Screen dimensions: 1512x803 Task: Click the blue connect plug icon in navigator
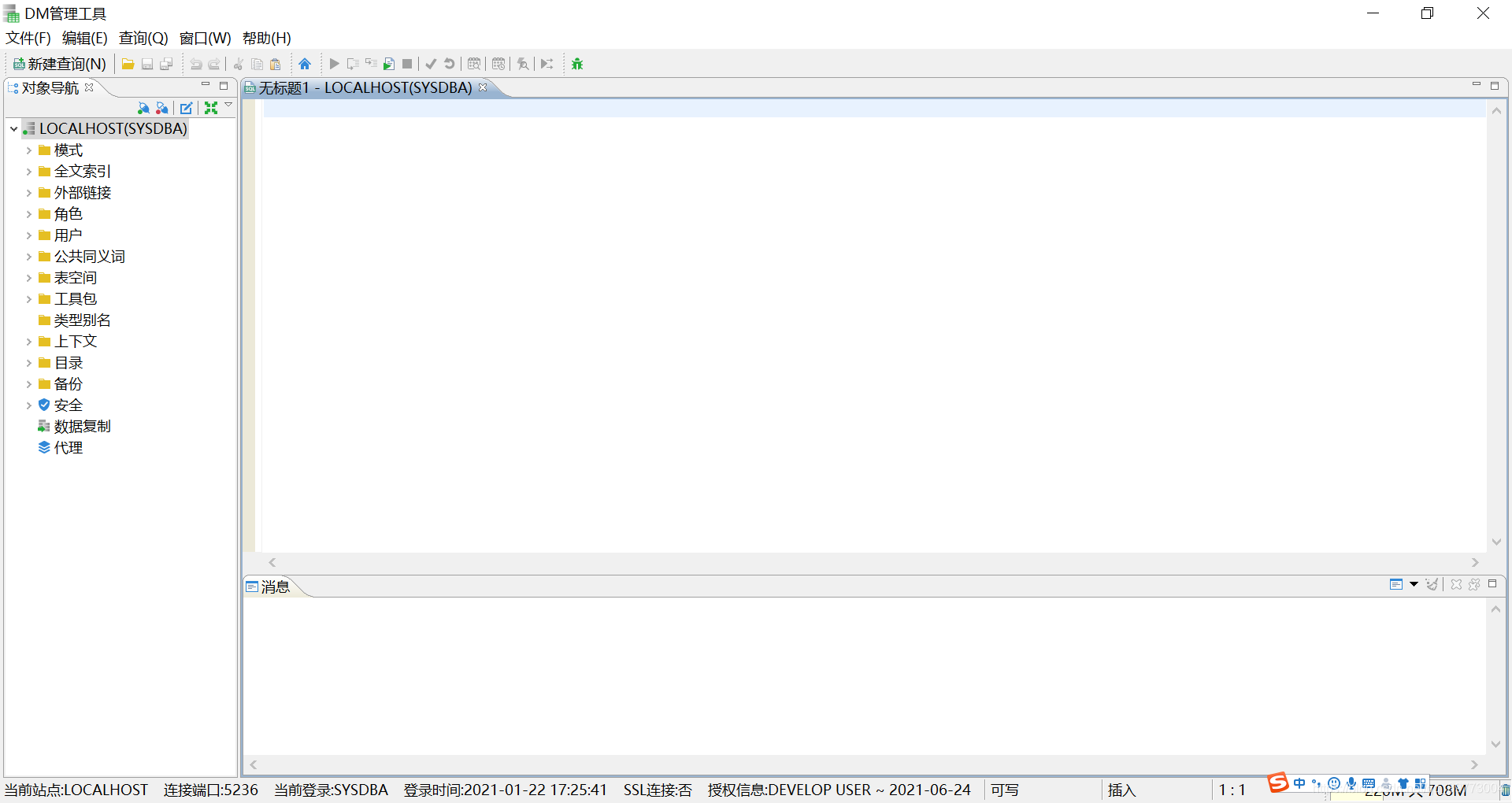click(143, 108)
